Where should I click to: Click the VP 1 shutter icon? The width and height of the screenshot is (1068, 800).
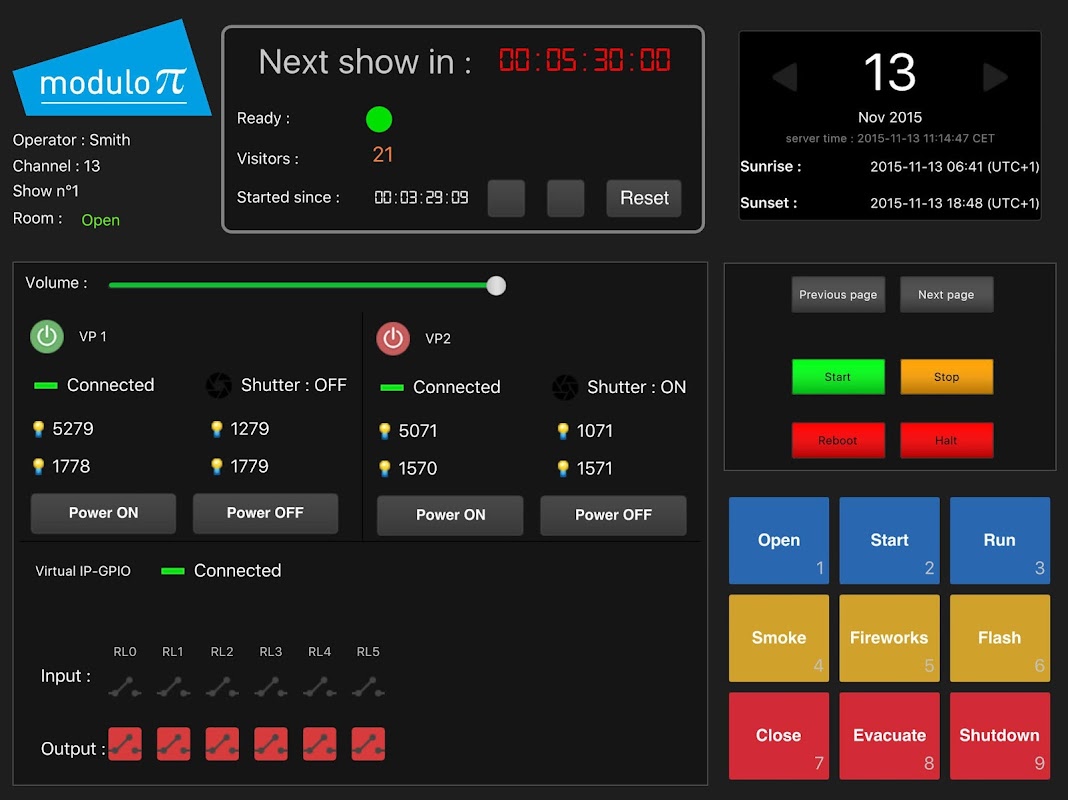(219, 385)
